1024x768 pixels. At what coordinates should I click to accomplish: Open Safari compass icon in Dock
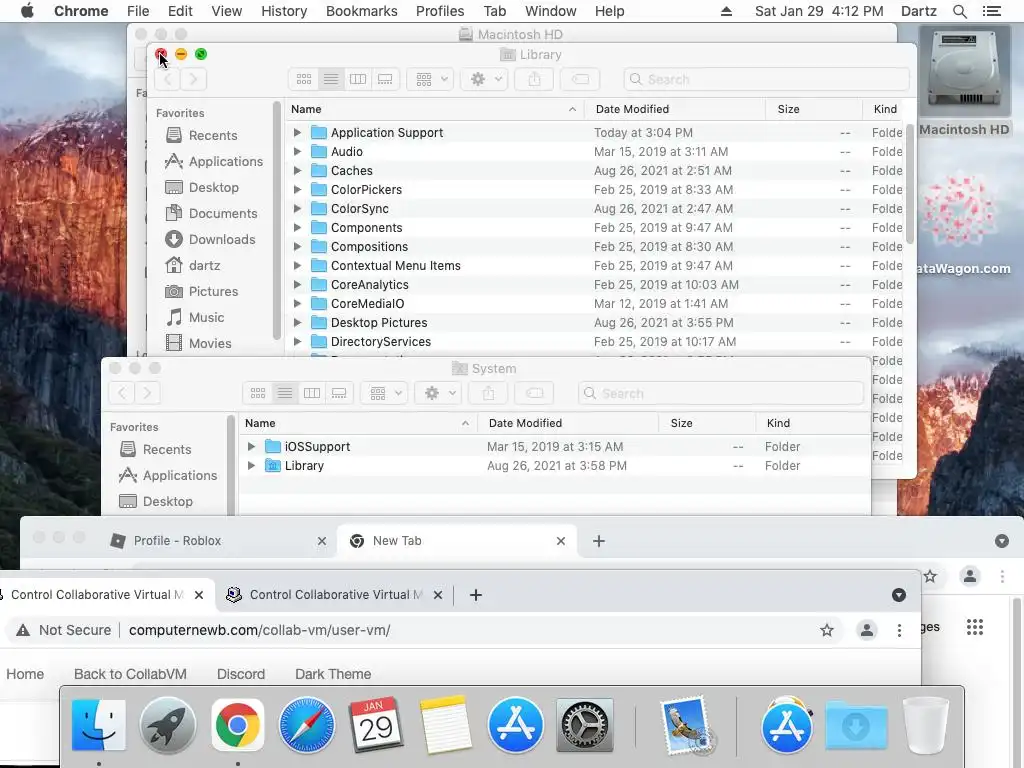click(307, 725)
